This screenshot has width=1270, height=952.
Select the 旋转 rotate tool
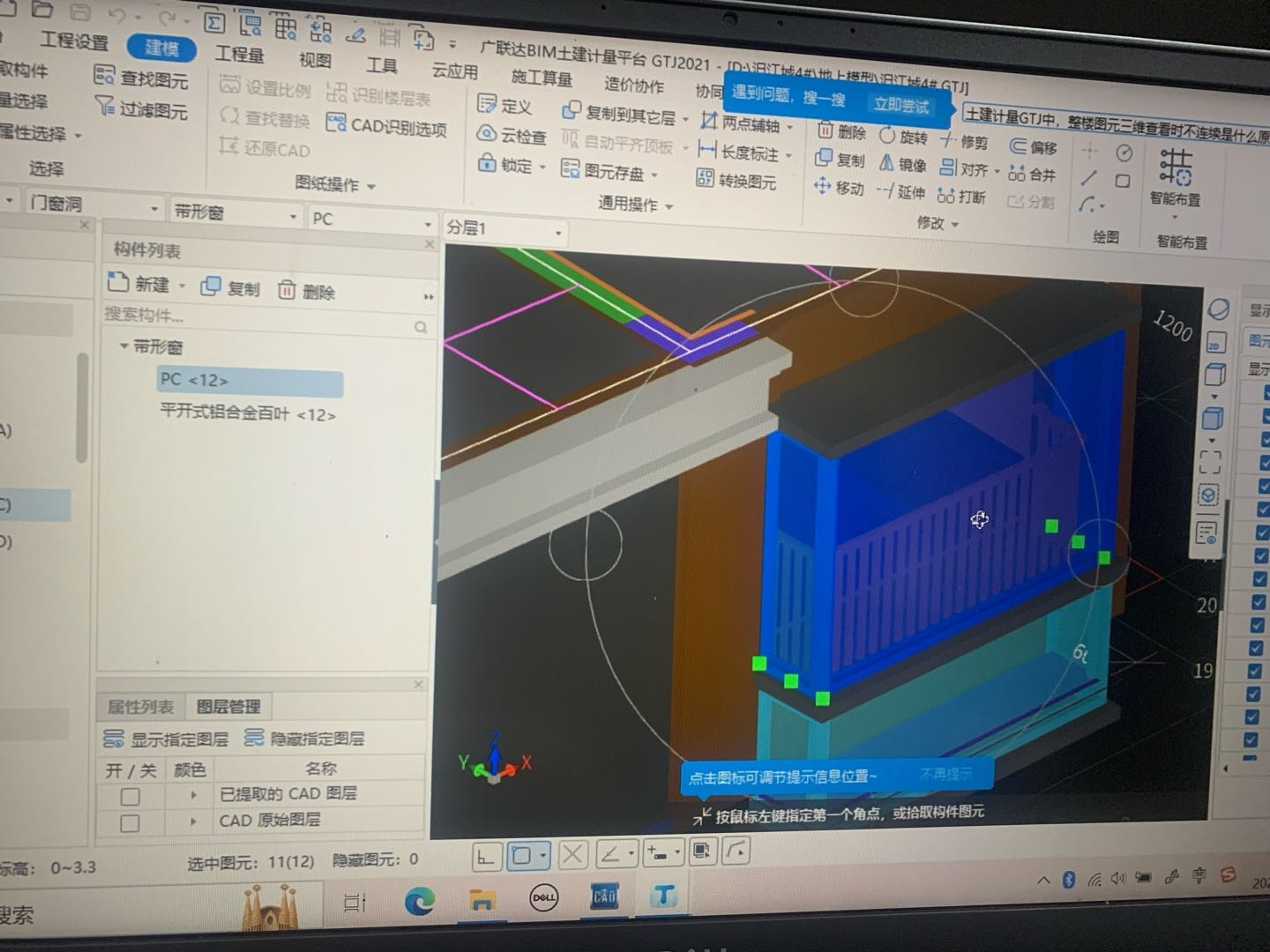[x=903, y=137]
